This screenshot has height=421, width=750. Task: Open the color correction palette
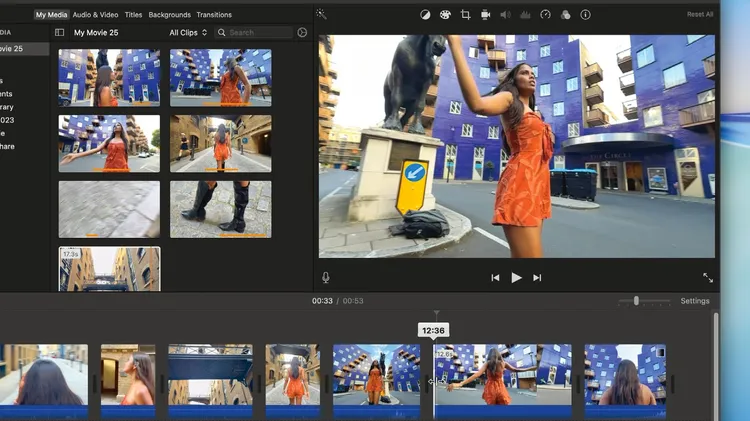click(x=445, y=15)
